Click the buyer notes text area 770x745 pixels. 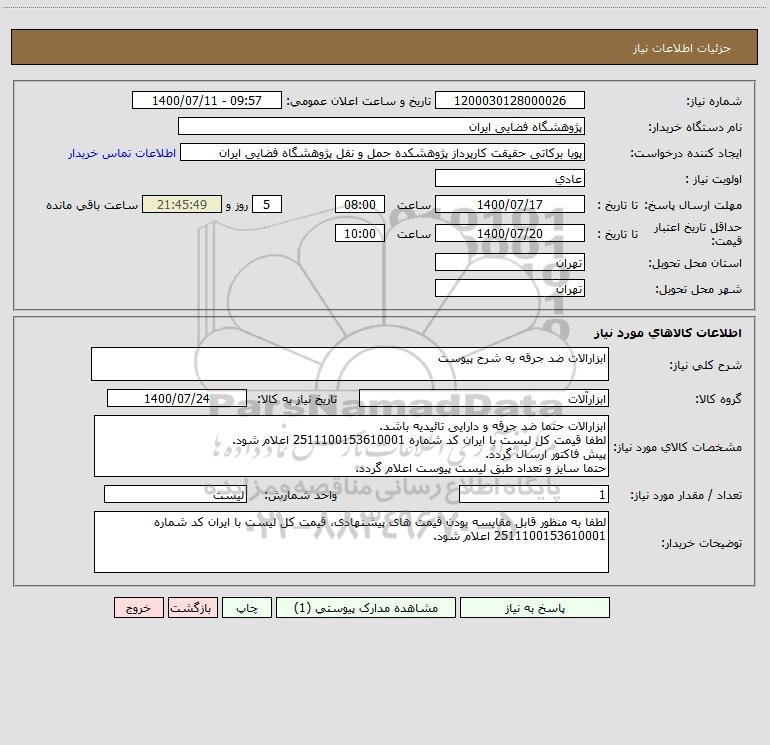(351, 542)
